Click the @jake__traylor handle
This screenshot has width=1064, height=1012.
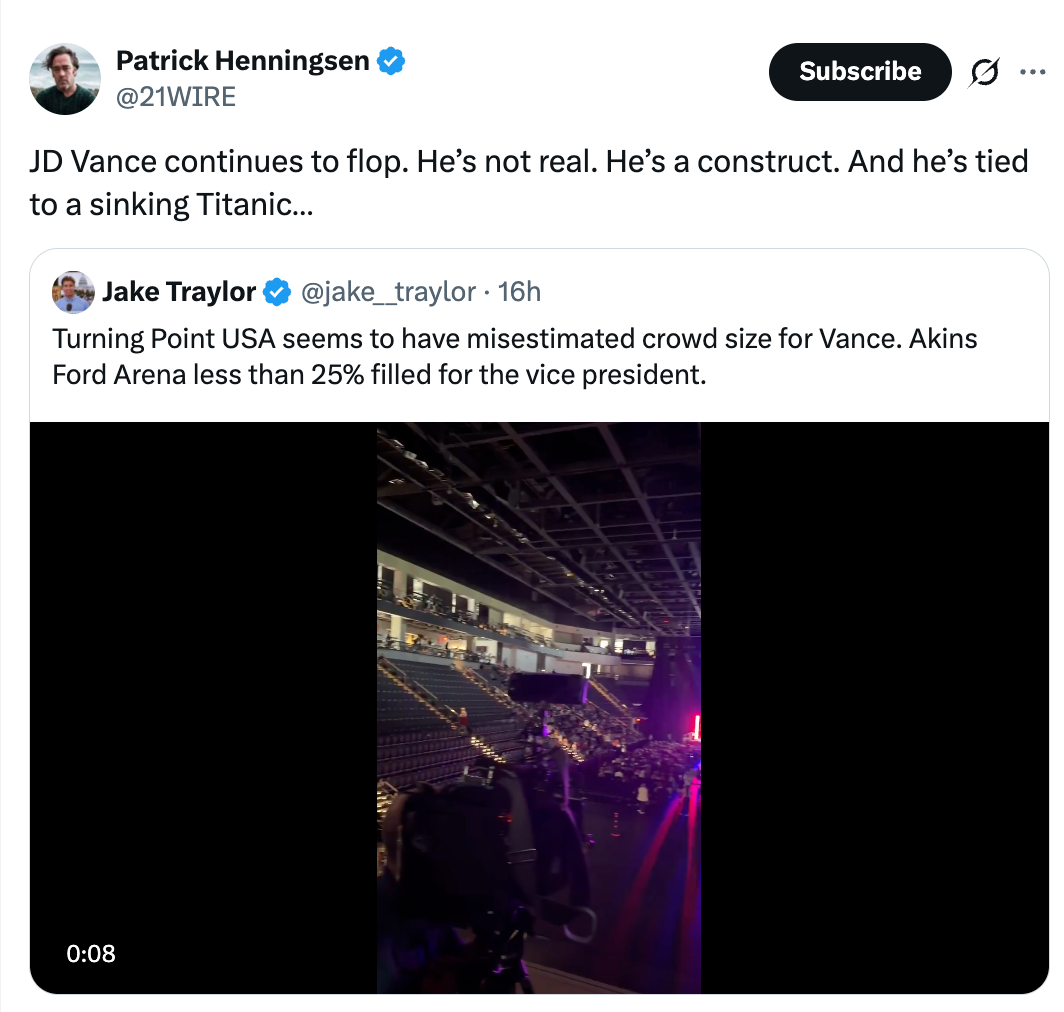[x=388, y=292]
